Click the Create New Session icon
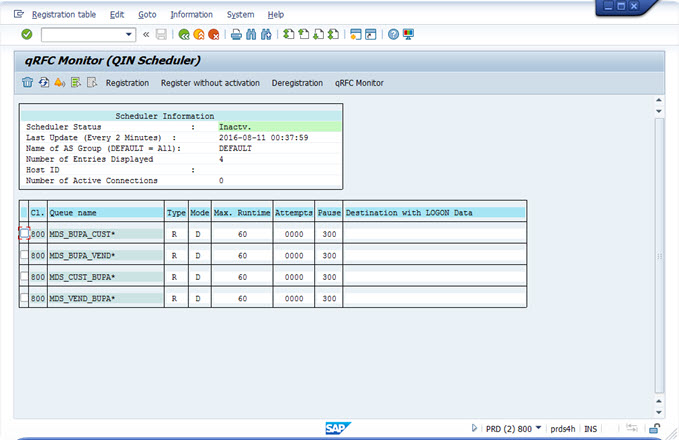 (x=356, y=34)
